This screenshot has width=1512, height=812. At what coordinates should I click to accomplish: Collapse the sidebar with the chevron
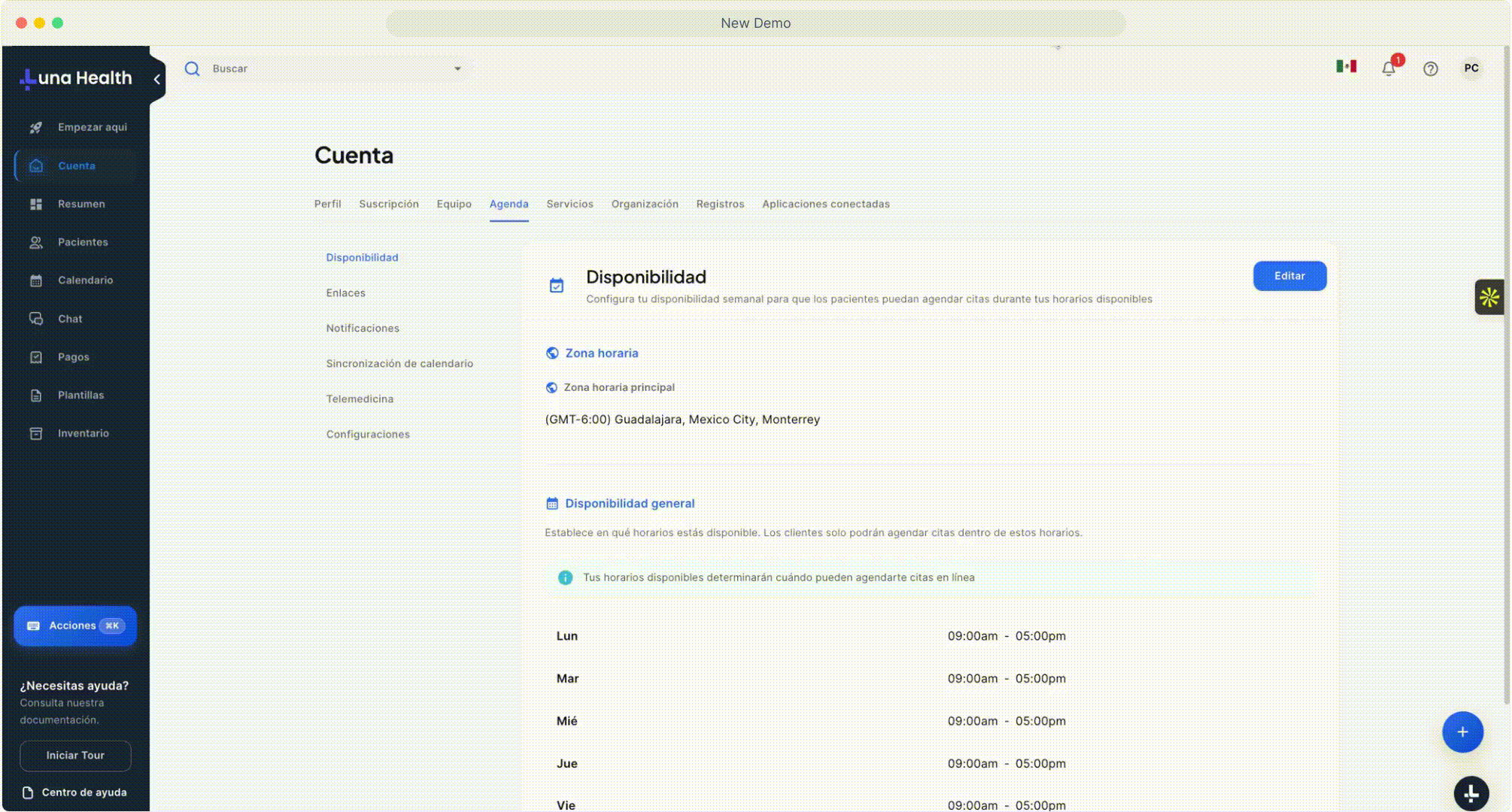tap(156, 79)
